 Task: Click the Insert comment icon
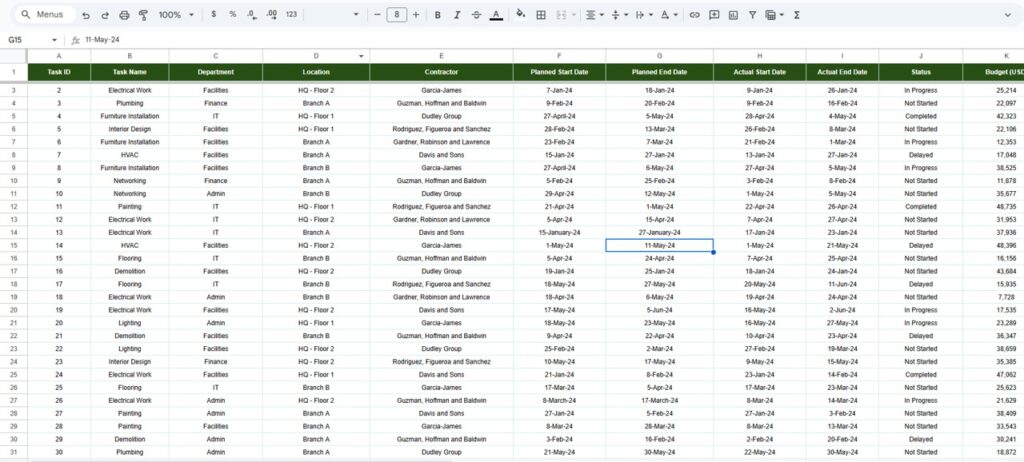pos(714,14)
